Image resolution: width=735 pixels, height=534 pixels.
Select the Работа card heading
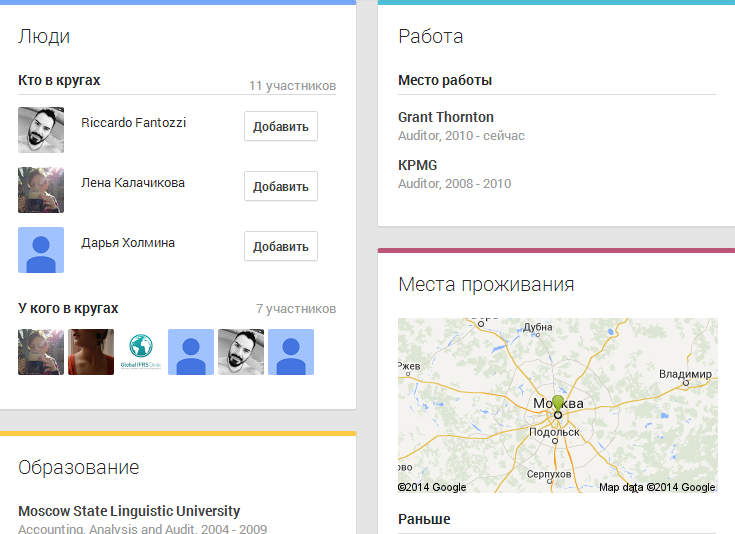point(431,37)
